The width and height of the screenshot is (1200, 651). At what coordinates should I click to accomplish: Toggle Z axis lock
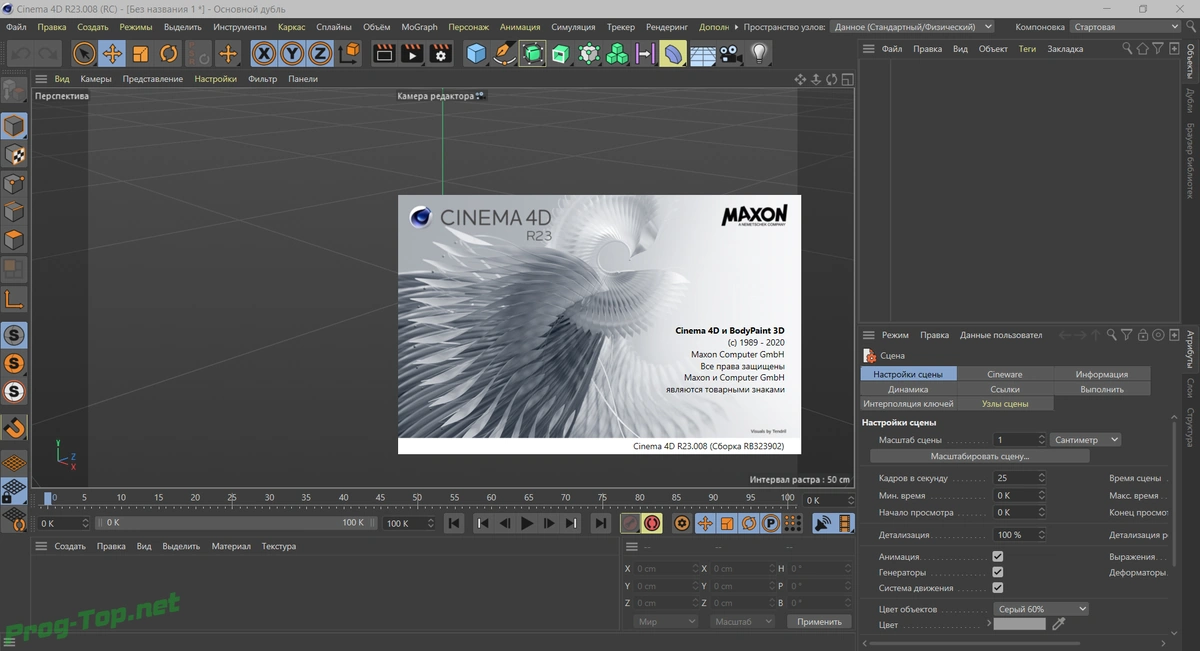320,53
